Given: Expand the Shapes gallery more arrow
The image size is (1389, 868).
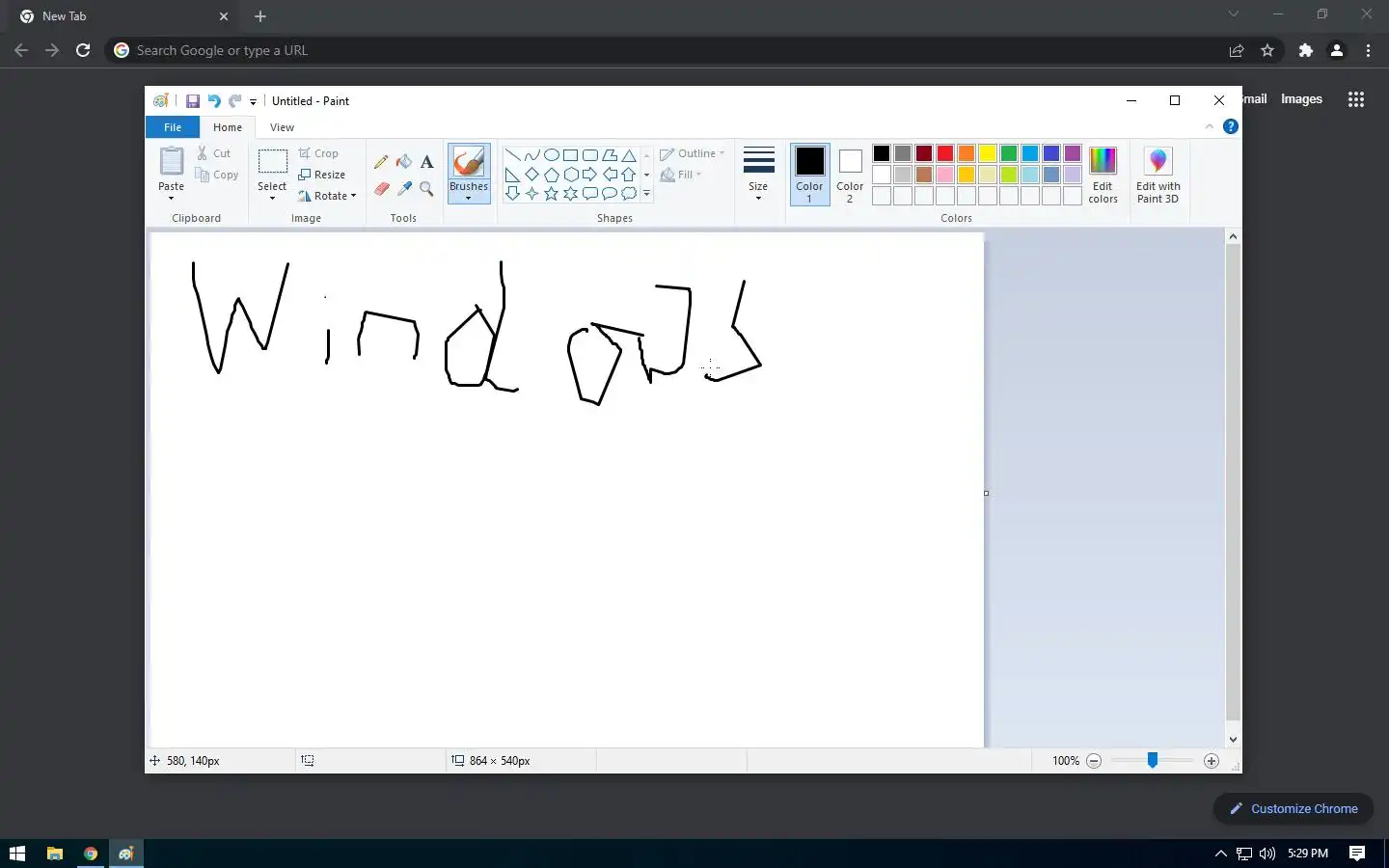Looking at the screenshot, I should click(646, 194).
